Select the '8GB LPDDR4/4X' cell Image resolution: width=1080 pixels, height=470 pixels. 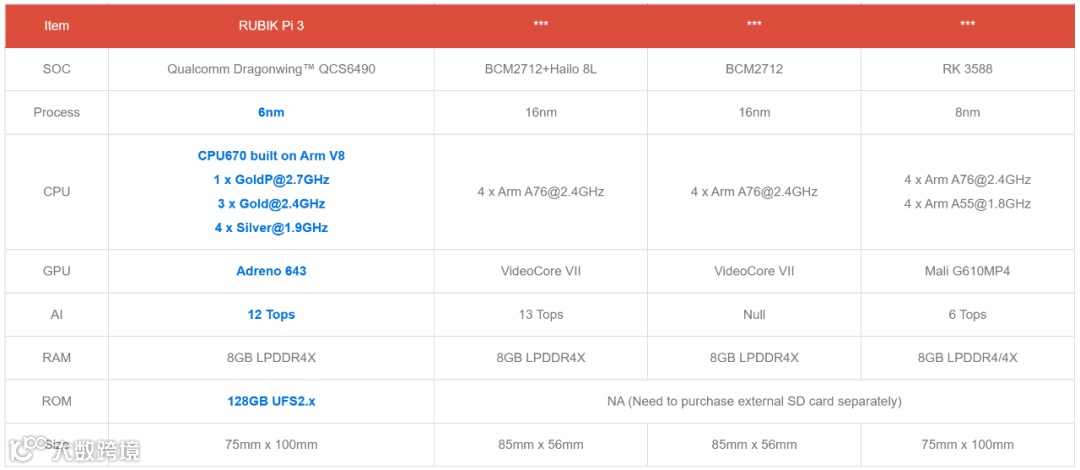pyautogui.click(x=968, y=358)
